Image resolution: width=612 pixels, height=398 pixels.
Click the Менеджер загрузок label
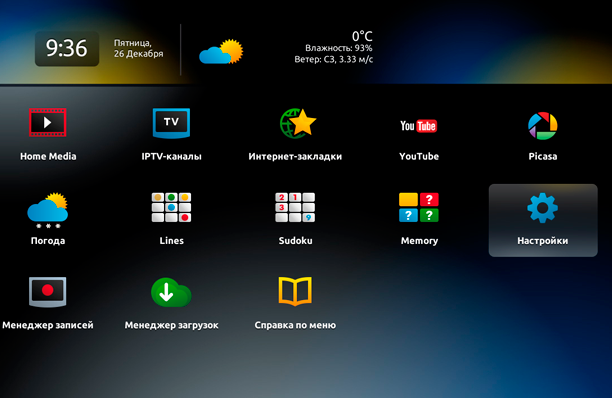point(171,325)
